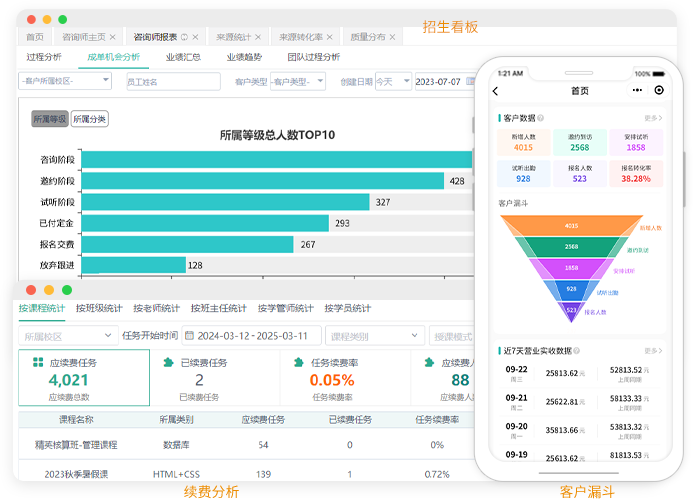This screenshot has height=499, width=693.
Task: Open the 今天 date range dropdown
Action: click(393, 82)
